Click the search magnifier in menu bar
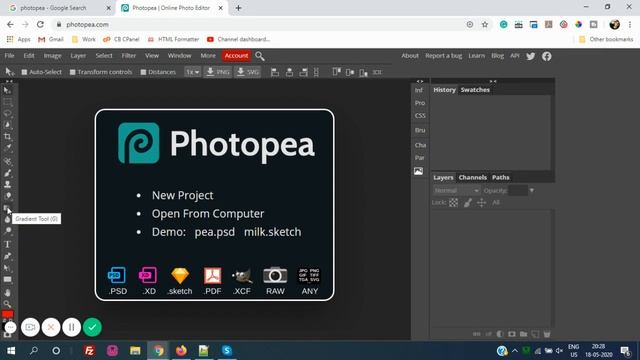This screenshot has height=360, width=640. (x=260, y=56)
